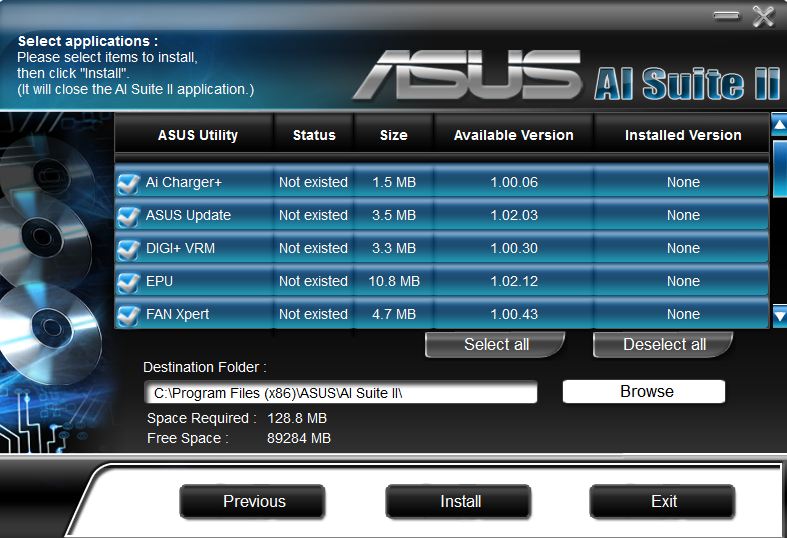787x538 pixels.
Task: Toggle the EPU checkbox
Action: tap(128, 282)
